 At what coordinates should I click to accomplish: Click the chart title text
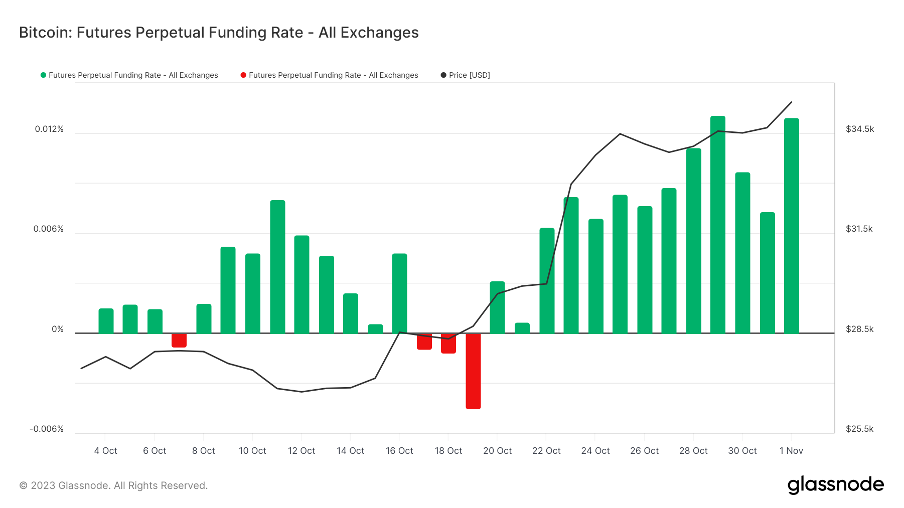219,32
